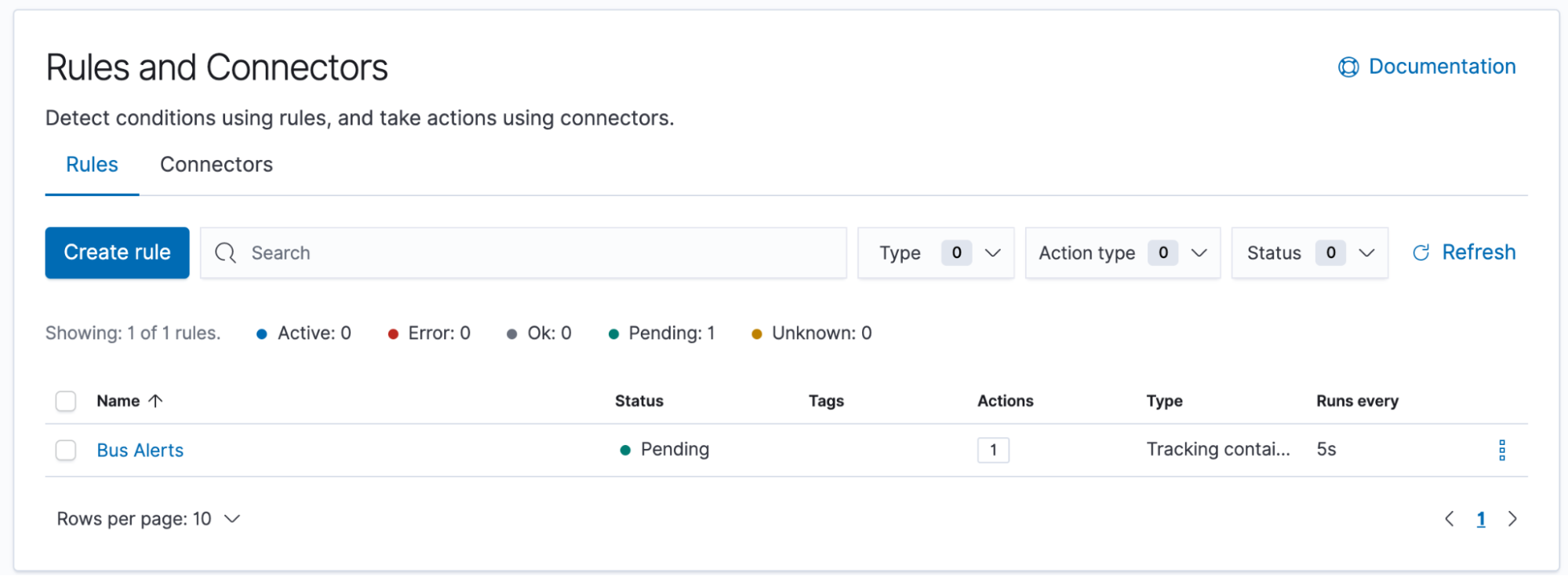Screen dimensions: 1568x576
Task: Tick the Bus Alerts row checkbox
Action: click(66, 450)
